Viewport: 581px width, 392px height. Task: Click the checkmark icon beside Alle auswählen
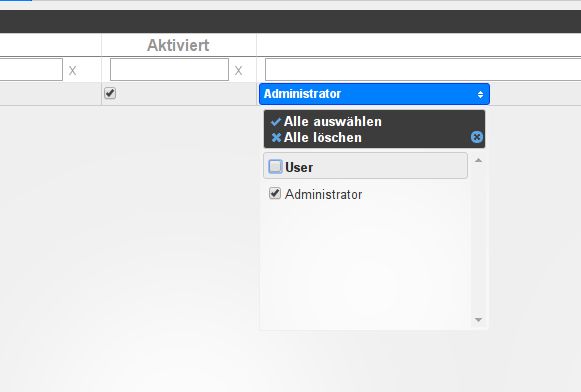[276, 122]
